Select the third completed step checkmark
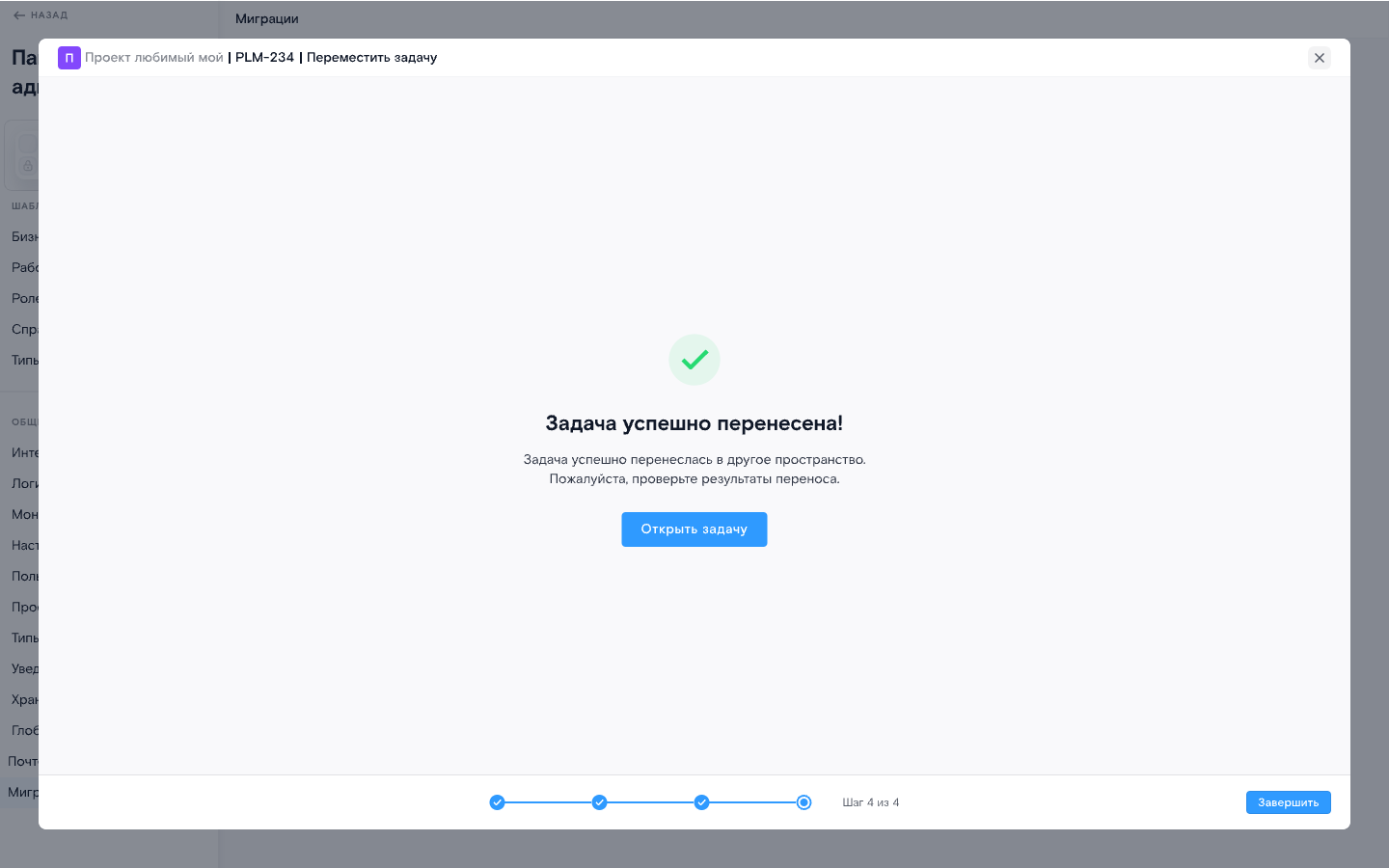 click(x=701, y=802)
